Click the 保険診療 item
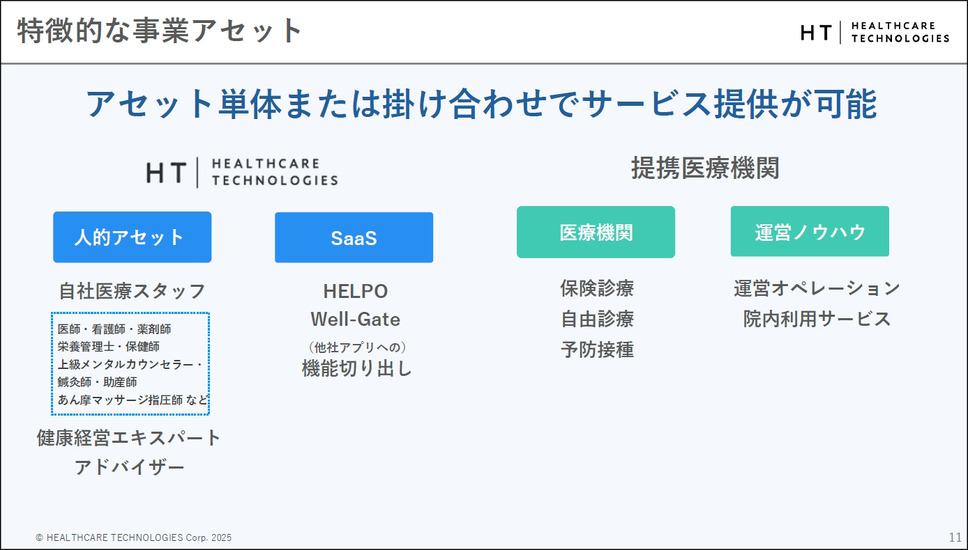 click(597, 289)
